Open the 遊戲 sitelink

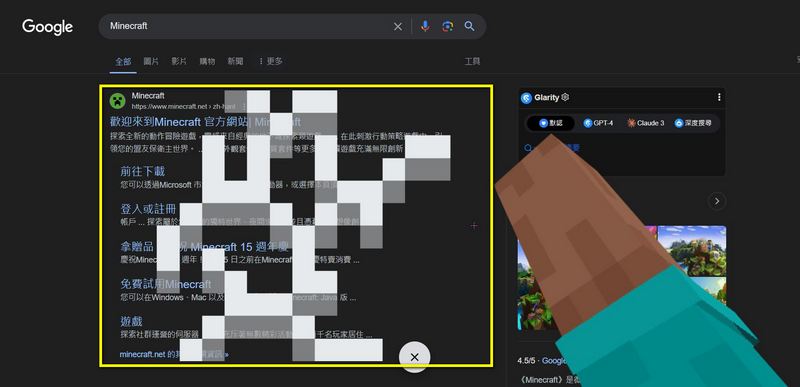coord(131,321)
